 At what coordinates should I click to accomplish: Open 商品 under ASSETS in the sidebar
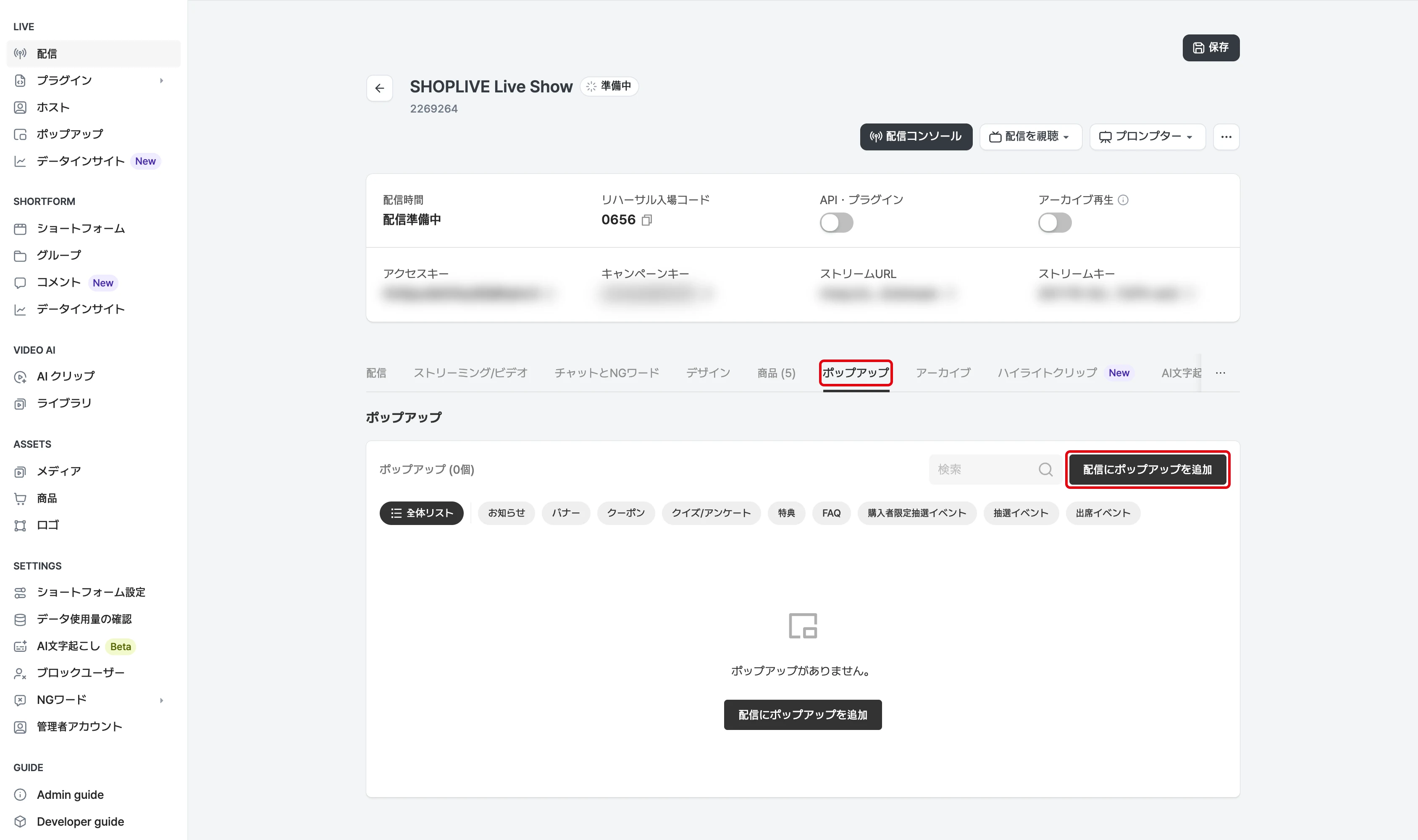(93, 498)
